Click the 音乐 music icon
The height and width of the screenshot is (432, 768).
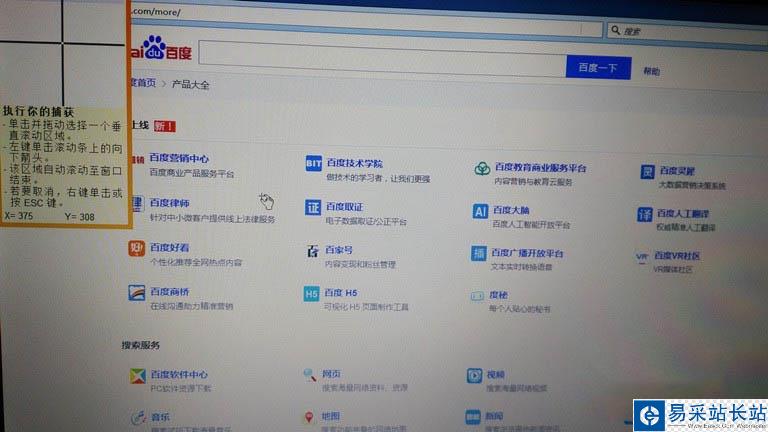coord(139,417)
